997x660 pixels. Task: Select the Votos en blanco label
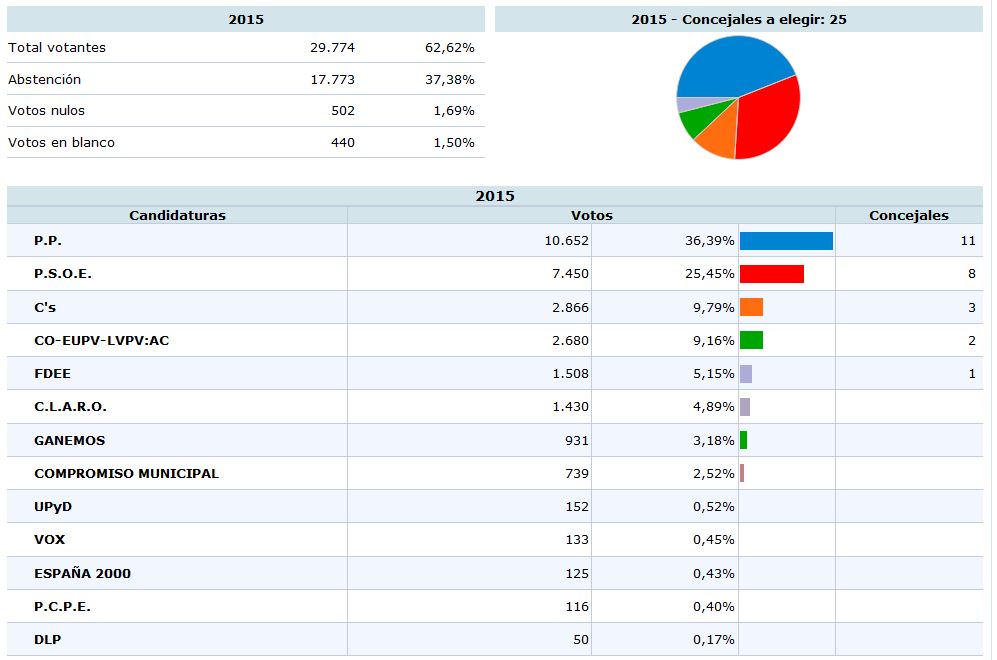click(x=61, y=142)
